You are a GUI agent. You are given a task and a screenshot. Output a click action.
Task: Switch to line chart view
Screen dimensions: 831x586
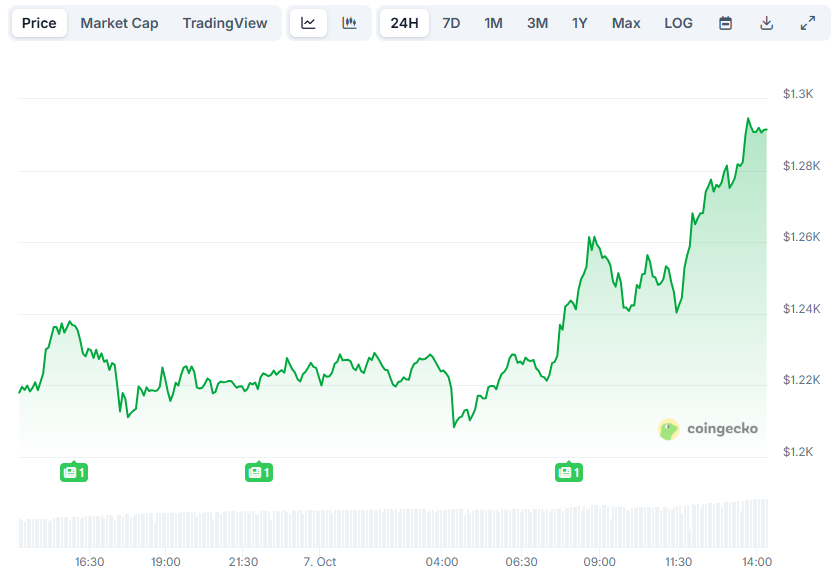(308, 23)
